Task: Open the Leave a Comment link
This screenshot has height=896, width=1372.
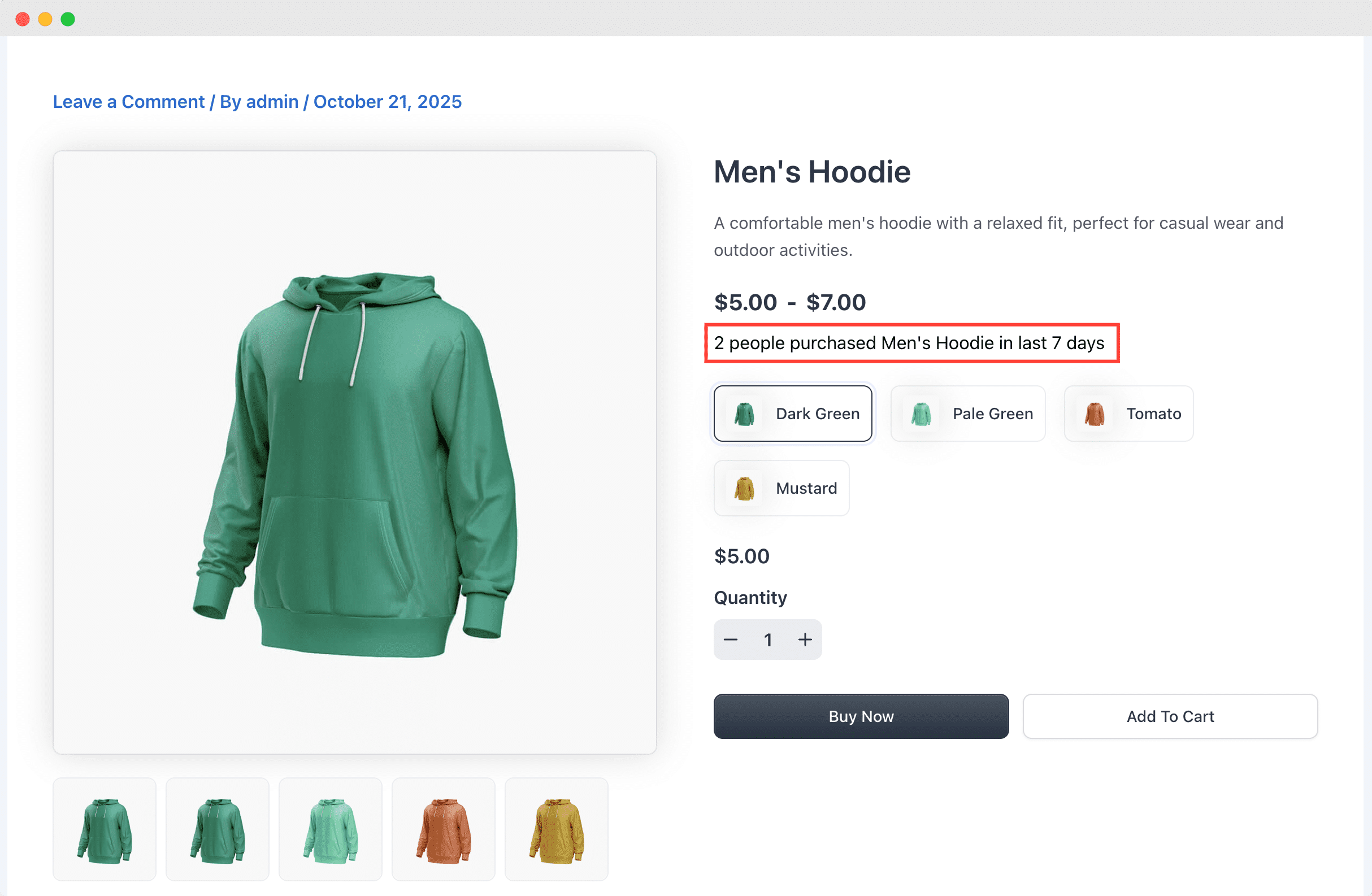Action: [x=128, y=102]
